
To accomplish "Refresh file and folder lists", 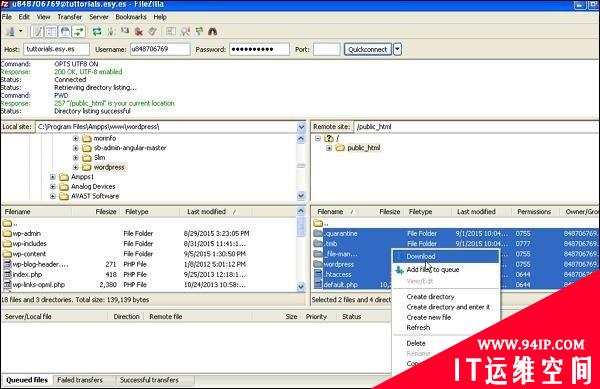I will pyautogui.click(x=97, y=31).
